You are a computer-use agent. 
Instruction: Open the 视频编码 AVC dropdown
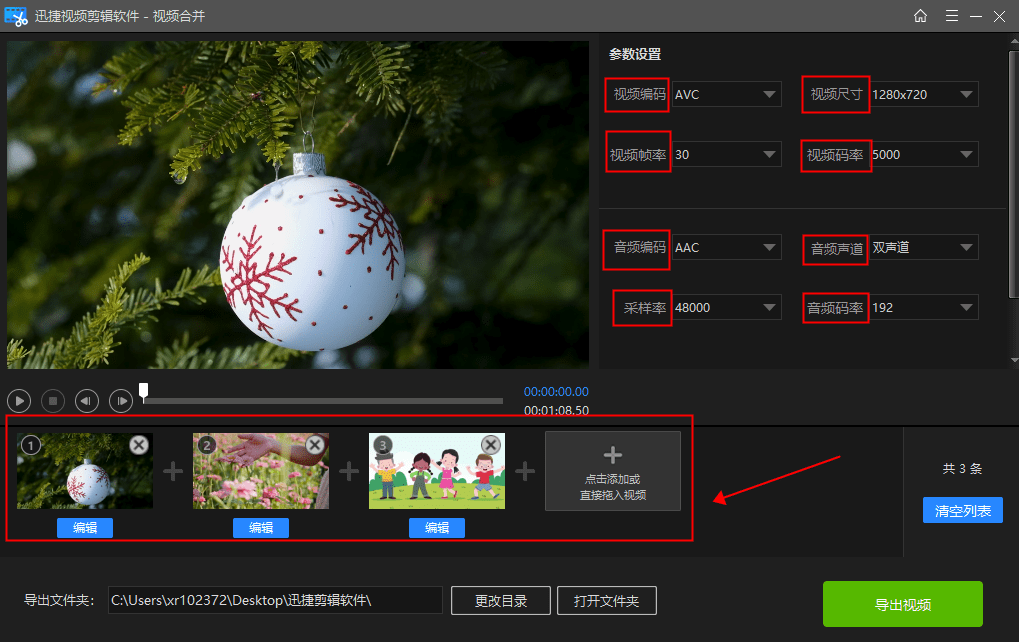(727, 94)
